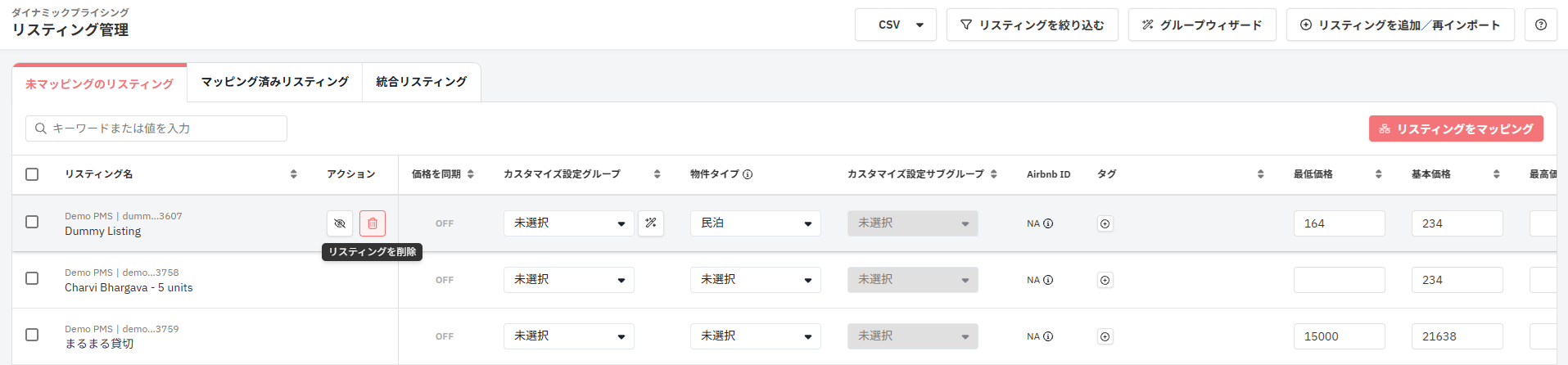This screenshot has width=1568, height=365.
Task: Click リスティングを絞り込む filter button
Action: pyautogui.click(x=1033, y=25)
